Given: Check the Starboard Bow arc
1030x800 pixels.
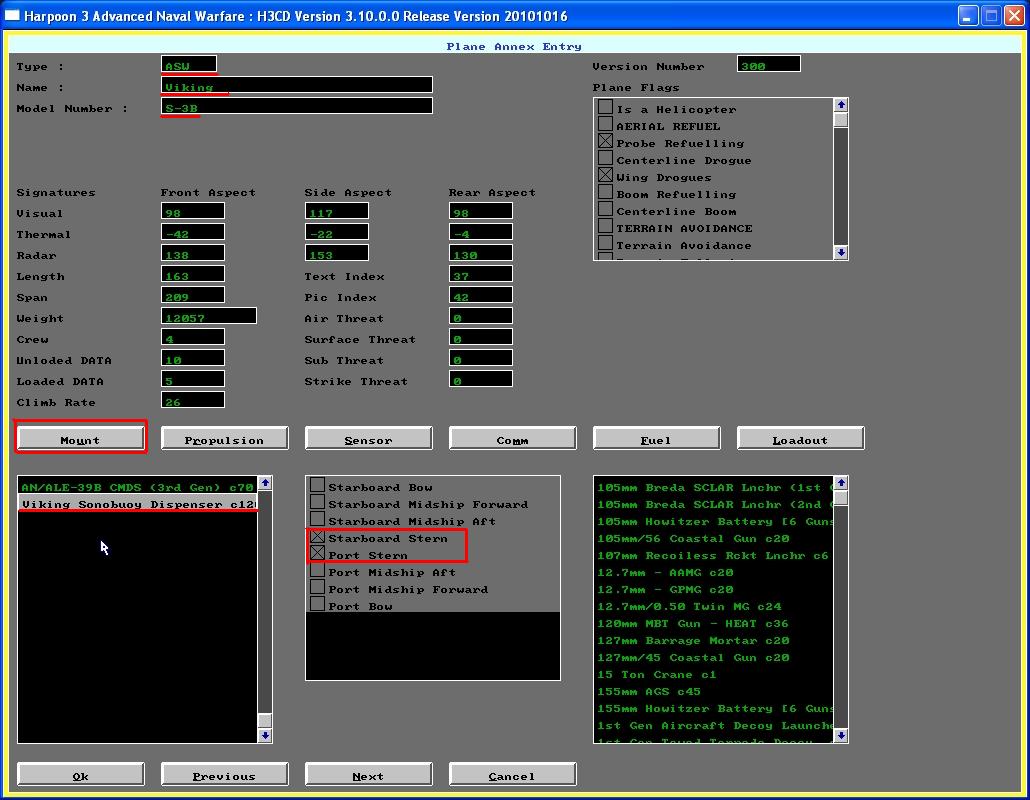Looking at the screenshot, I should [317, 485].
